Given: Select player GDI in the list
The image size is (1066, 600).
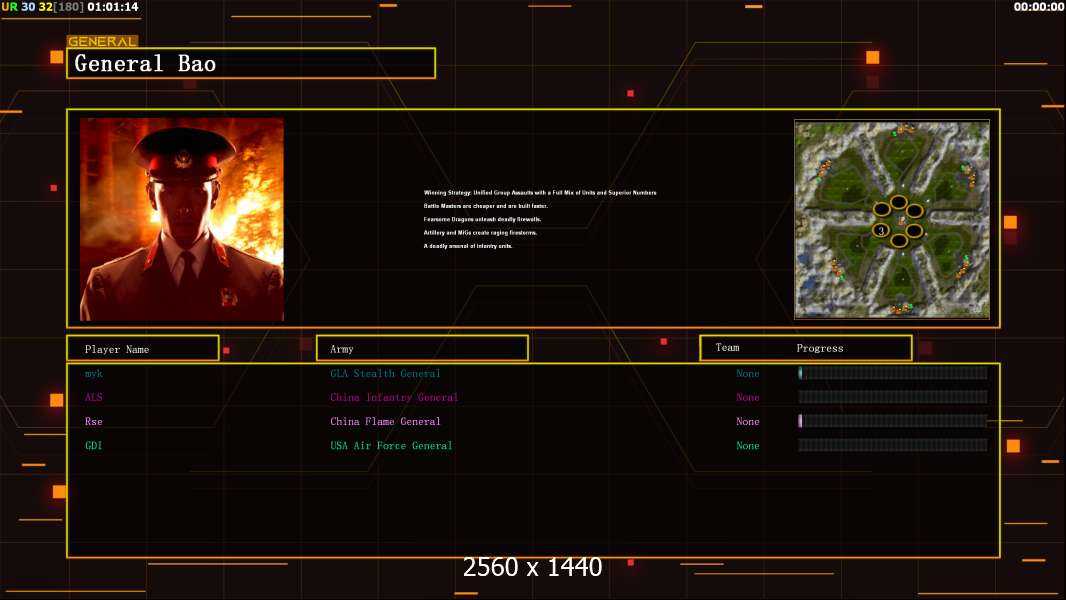Looking at the screenshot, I should coord(94,446).
